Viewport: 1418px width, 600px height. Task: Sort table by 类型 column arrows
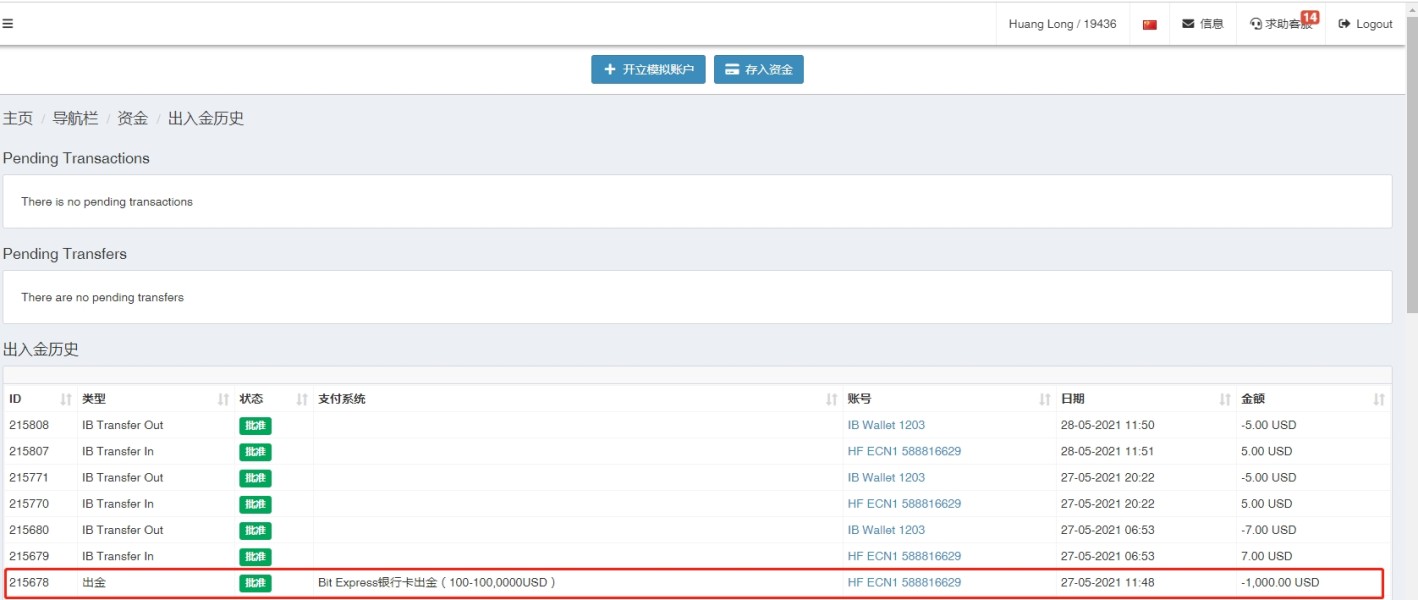[223, 399]
